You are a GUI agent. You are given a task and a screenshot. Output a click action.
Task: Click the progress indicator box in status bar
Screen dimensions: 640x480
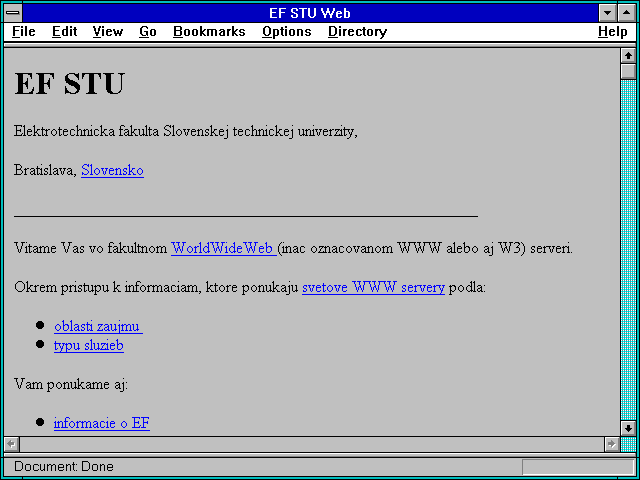pos(578,467)
